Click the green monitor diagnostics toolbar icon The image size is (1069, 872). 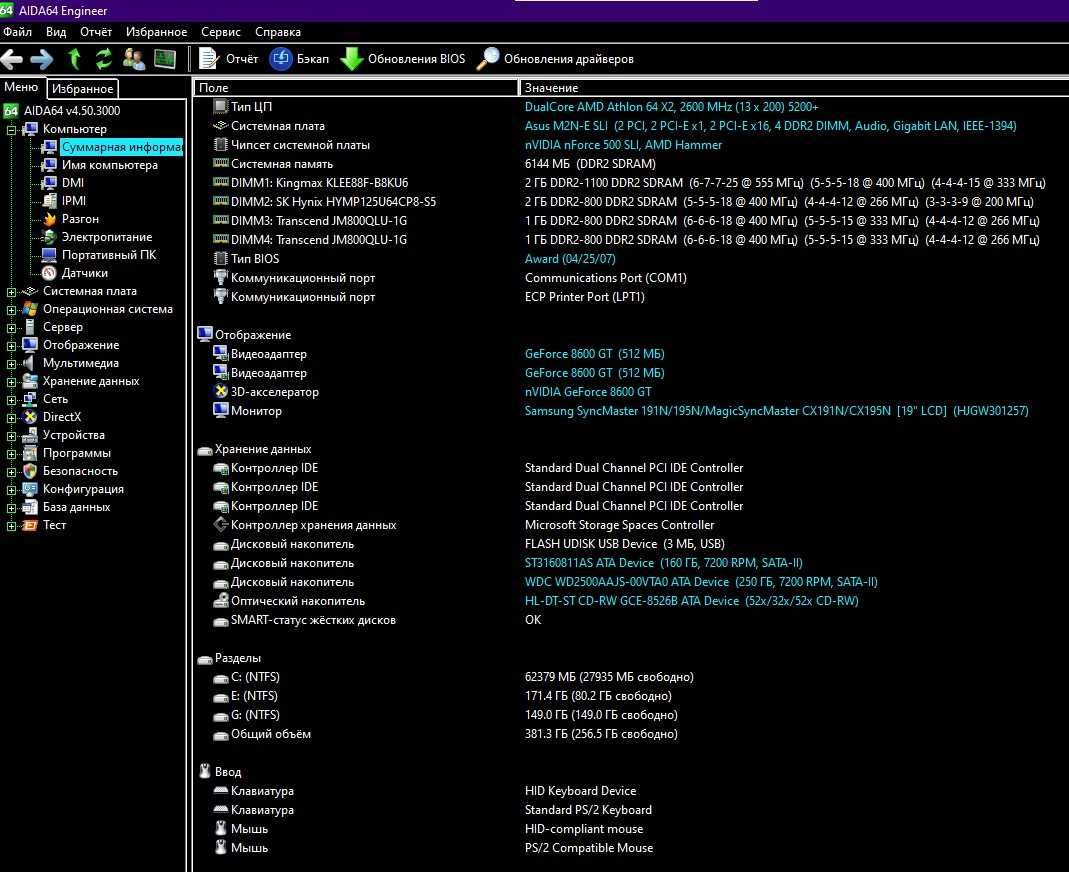(164, 59)
